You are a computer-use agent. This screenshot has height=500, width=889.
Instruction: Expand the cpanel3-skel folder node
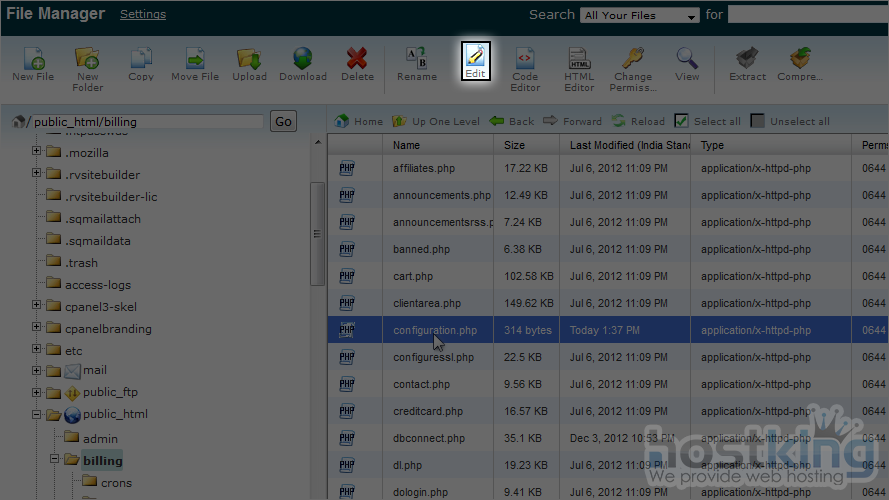37,305
